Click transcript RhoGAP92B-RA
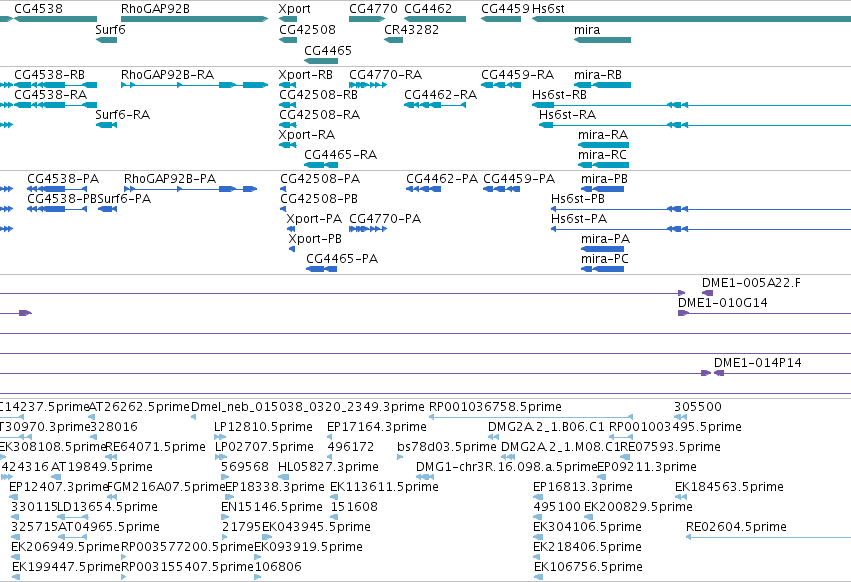The image size is (851, 582). tap(195, 85)
